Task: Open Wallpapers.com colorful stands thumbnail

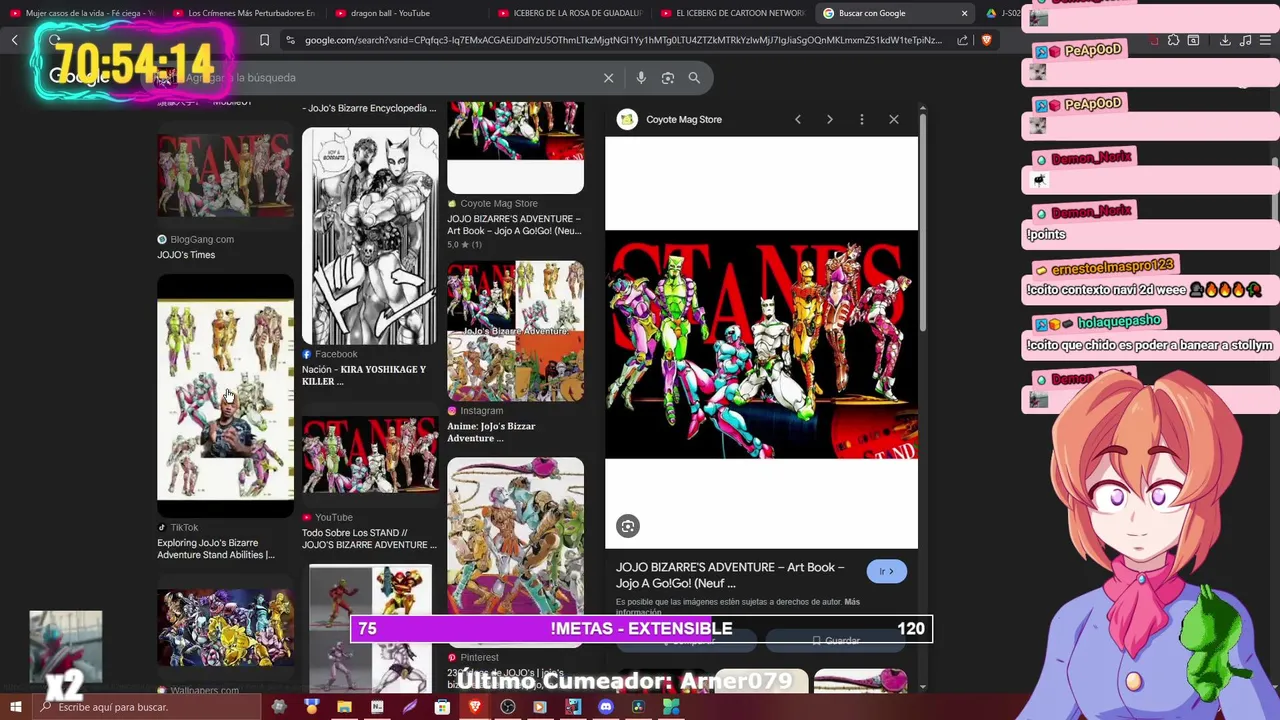Action: click(x=225, y=628)
